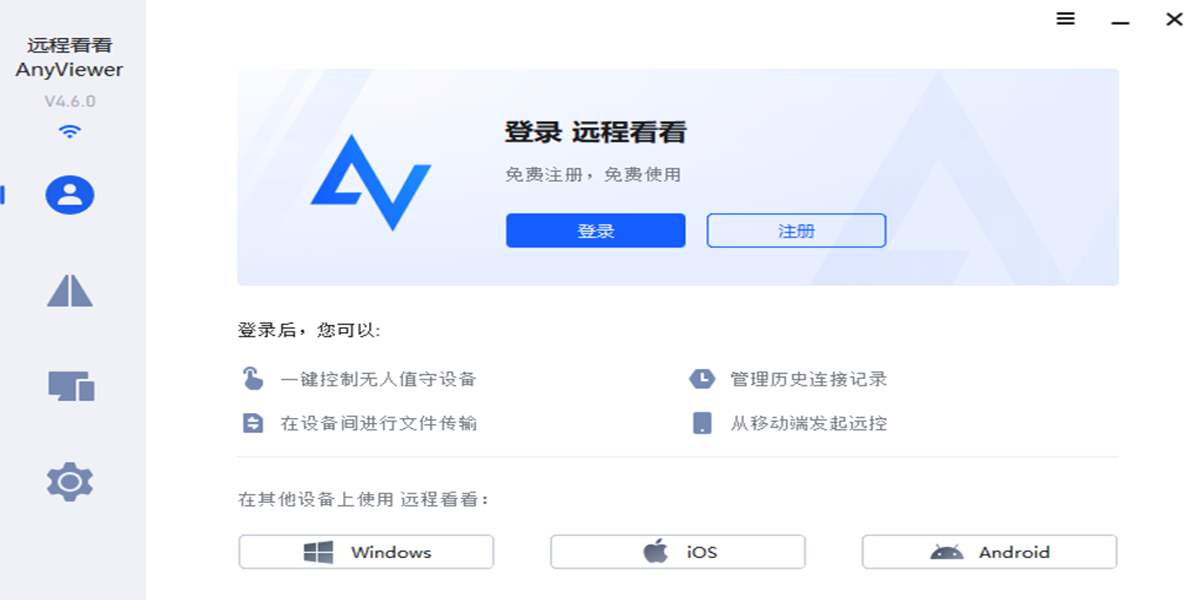This screenshot has height=600, width=1200.
Task: Open the settings gear in sidebar
Action: pyautogui.click(x=70, y=482)
